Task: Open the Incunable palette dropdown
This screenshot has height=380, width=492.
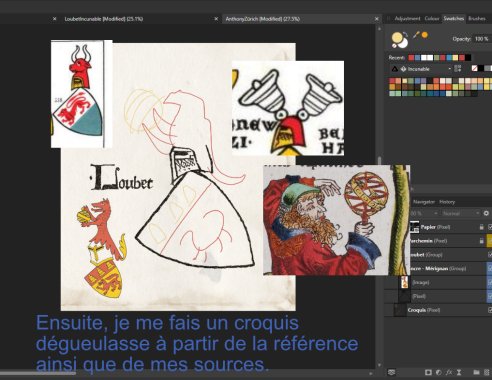Action: coord(426,69)
